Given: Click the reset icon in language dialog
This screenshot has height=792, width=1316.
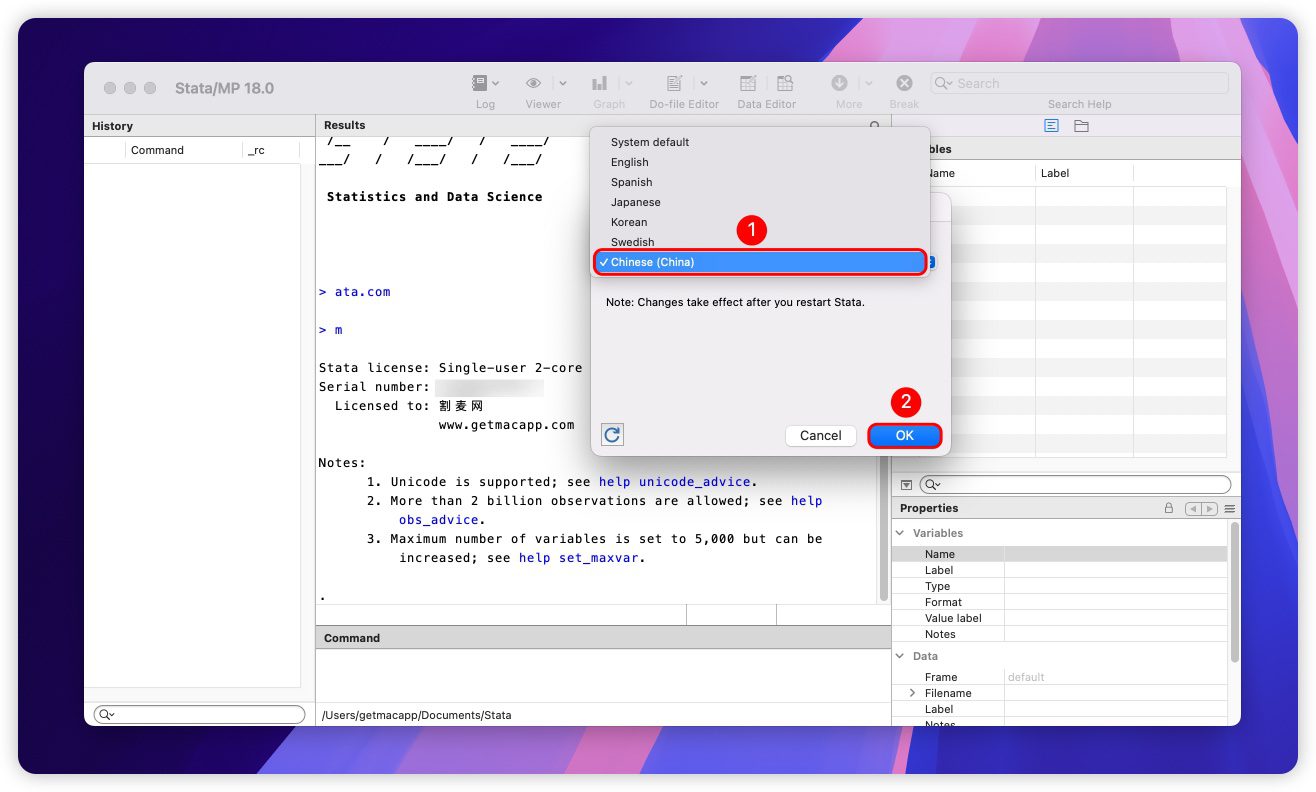Looking at the screenshot, I should [612, 435].
